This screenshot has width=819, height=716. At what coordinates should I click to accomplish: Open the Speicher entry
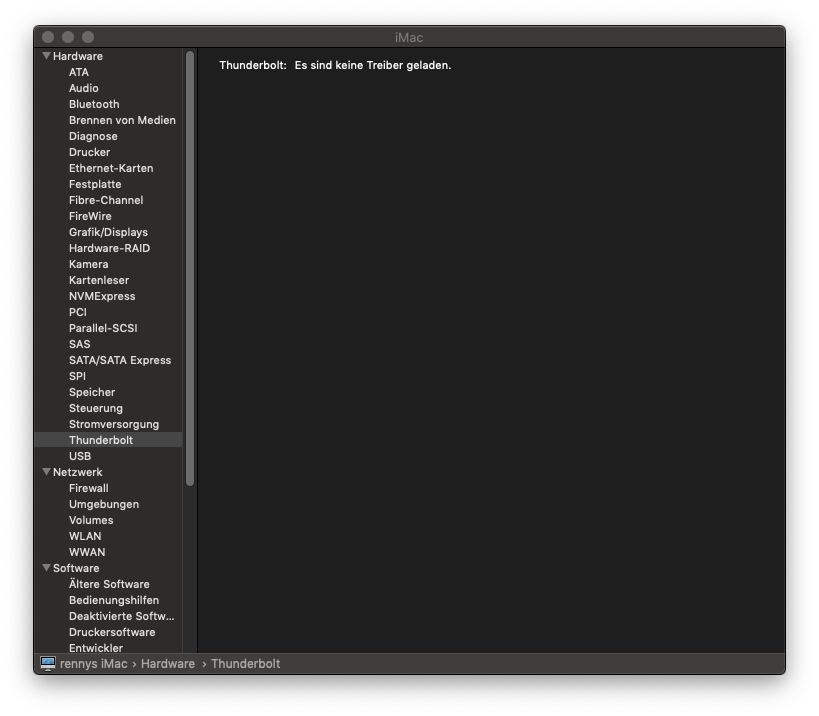click(92, 393)
